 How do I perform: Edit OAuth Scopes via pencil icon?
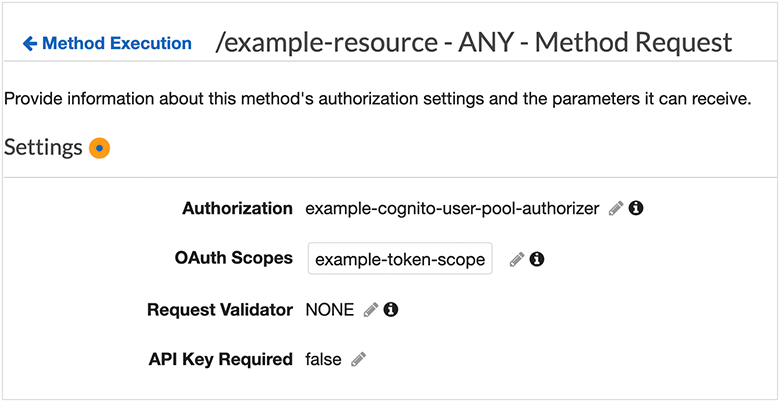coord(517,259)
